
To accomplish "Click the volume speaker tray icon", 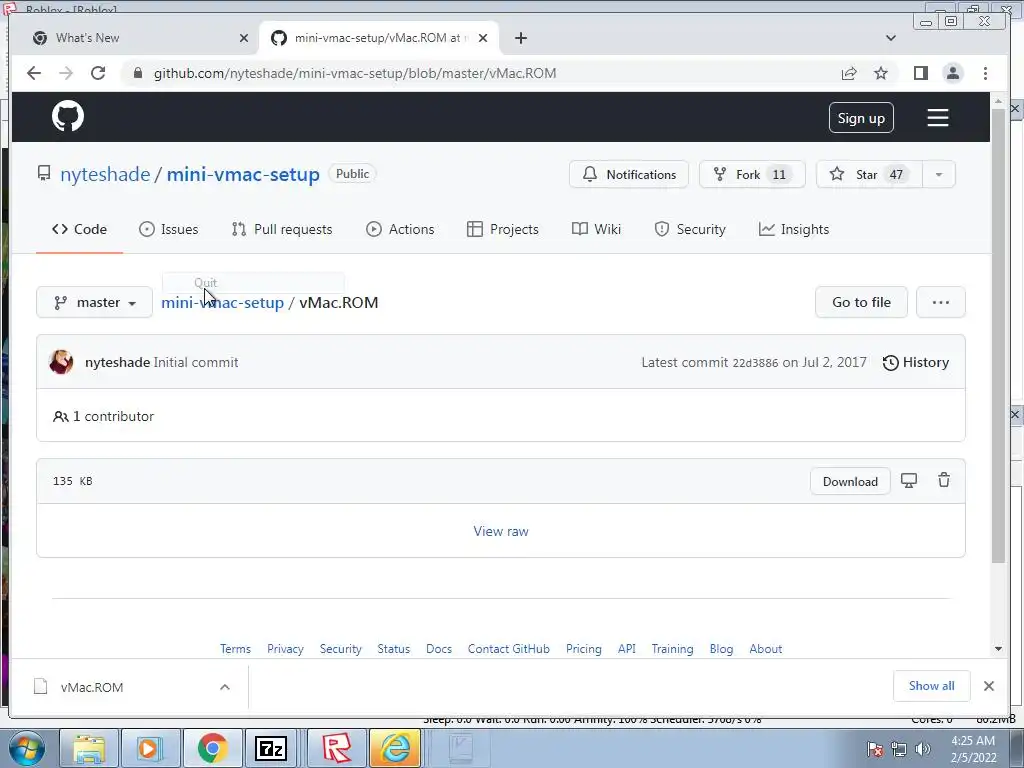I will (923, 749).
